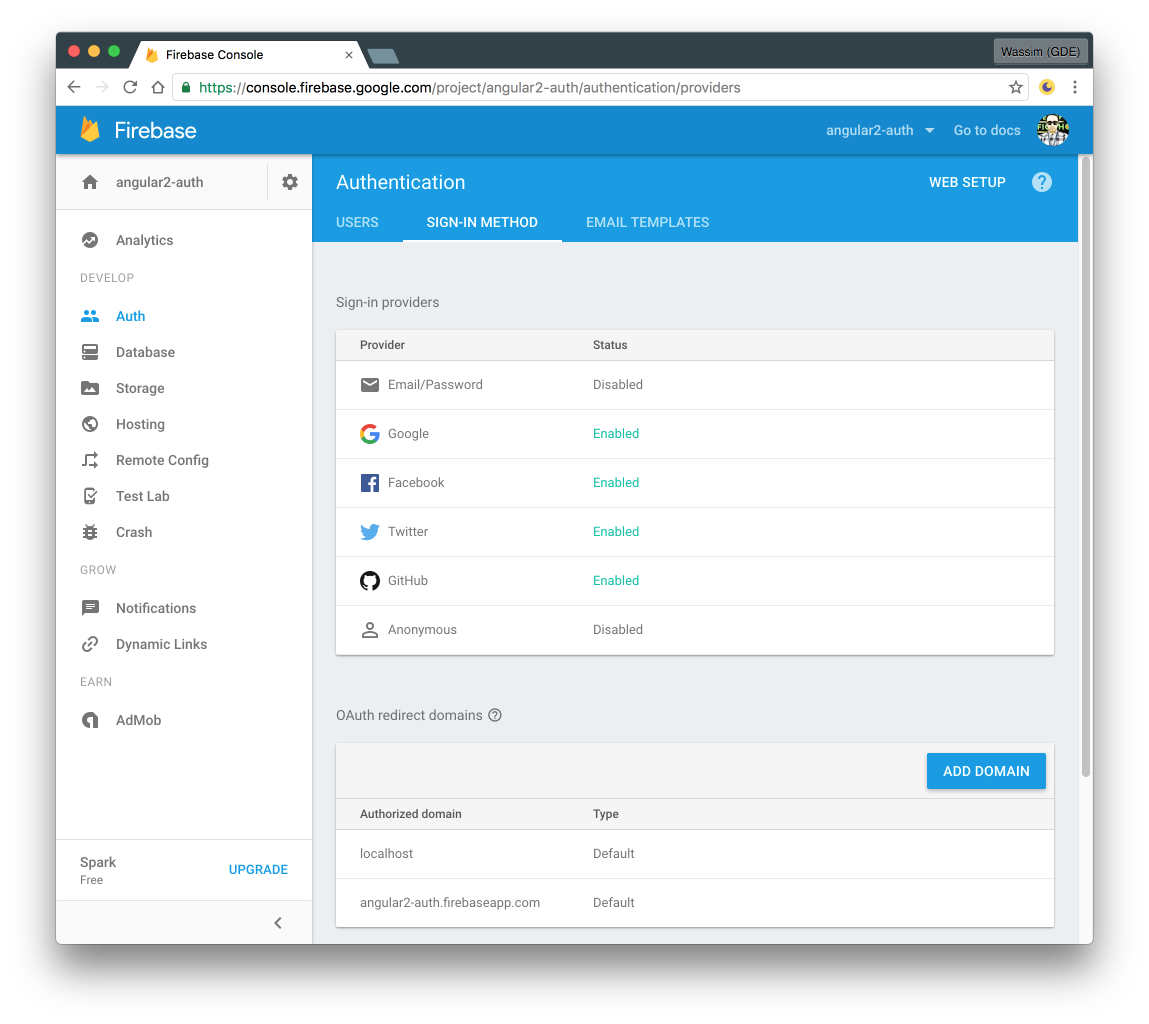Viewport: 1149px width, 1024px height.
Task: Click the Web Setup button
Action: (967, 182)
